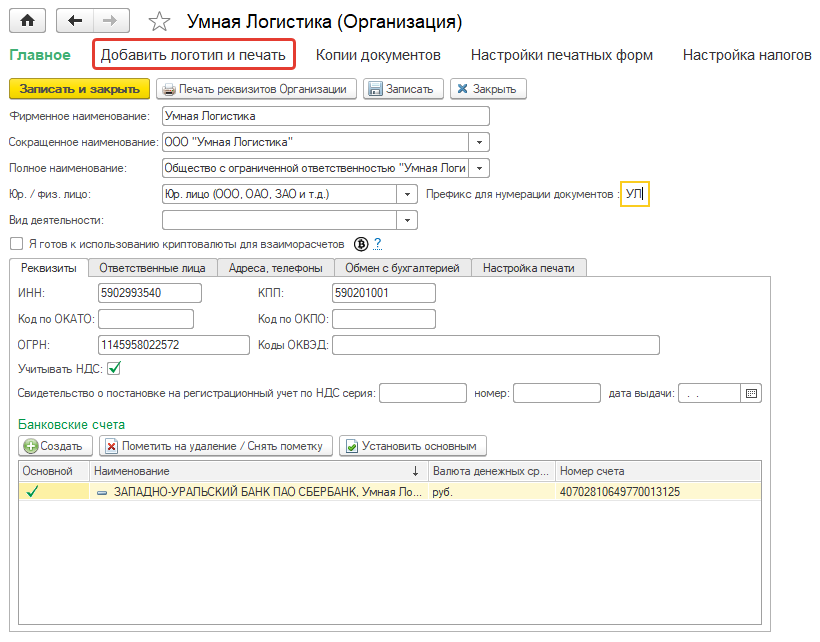Switch to Ответственные лица tab
The image size is (820, 642).
point(152,268)
